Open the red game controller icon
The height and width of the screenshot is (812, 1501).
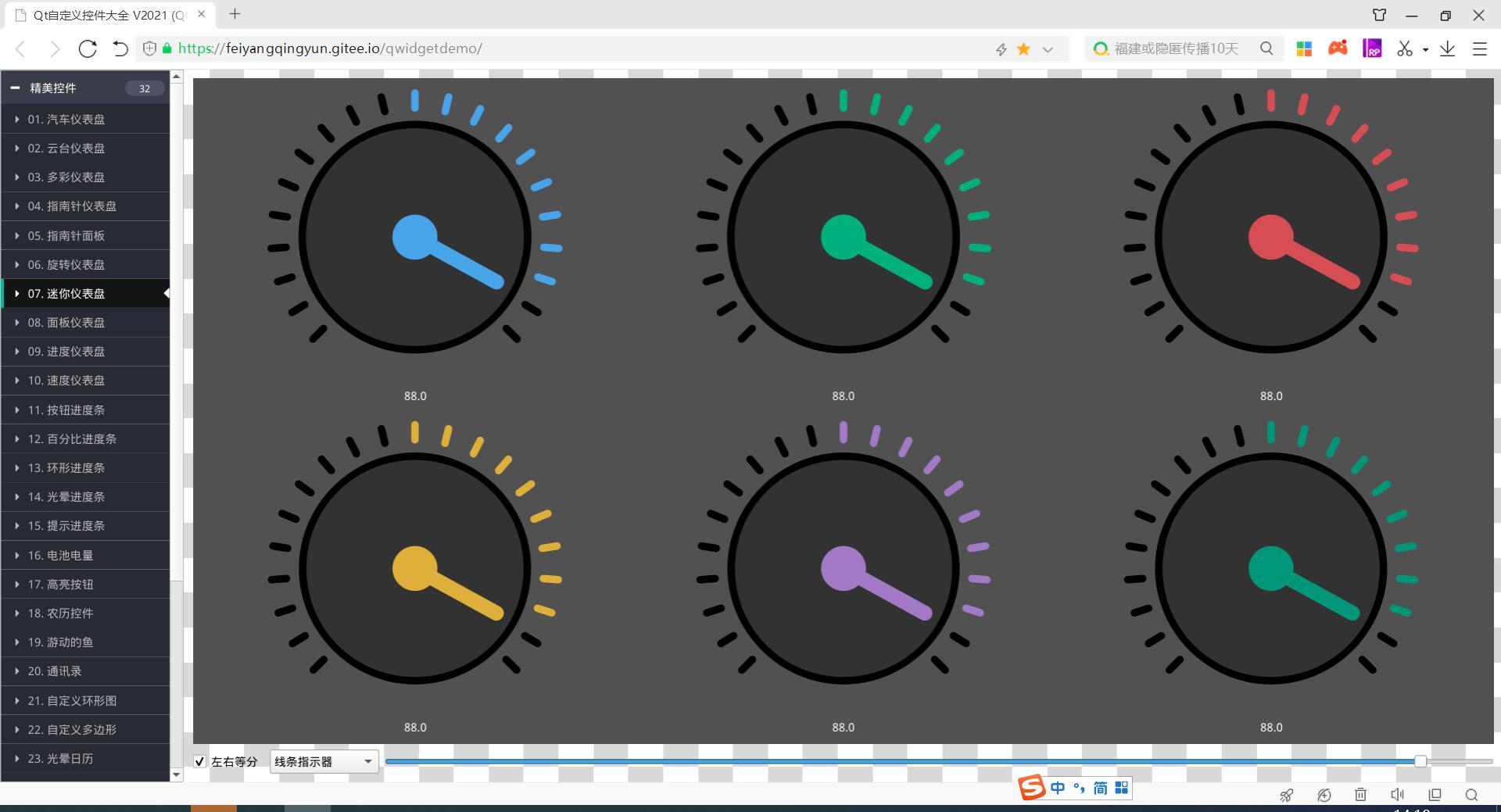(x=1338, y=48)
